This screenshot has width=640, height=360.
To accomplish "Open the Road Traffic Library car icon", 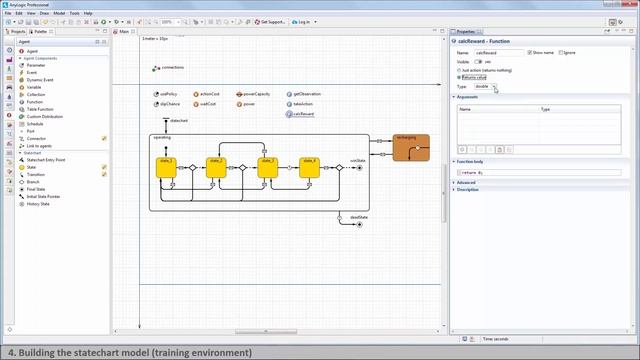I will (9, 87).
